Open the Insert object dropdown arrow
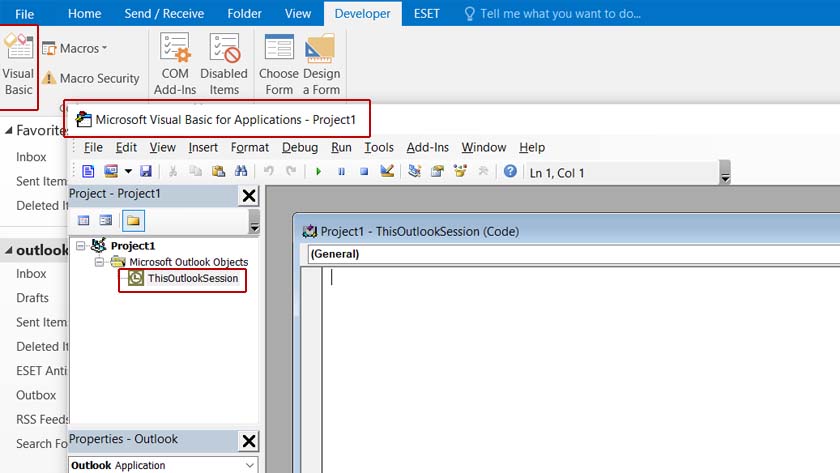Screen dimensions: 840x473 click(128, 171)
